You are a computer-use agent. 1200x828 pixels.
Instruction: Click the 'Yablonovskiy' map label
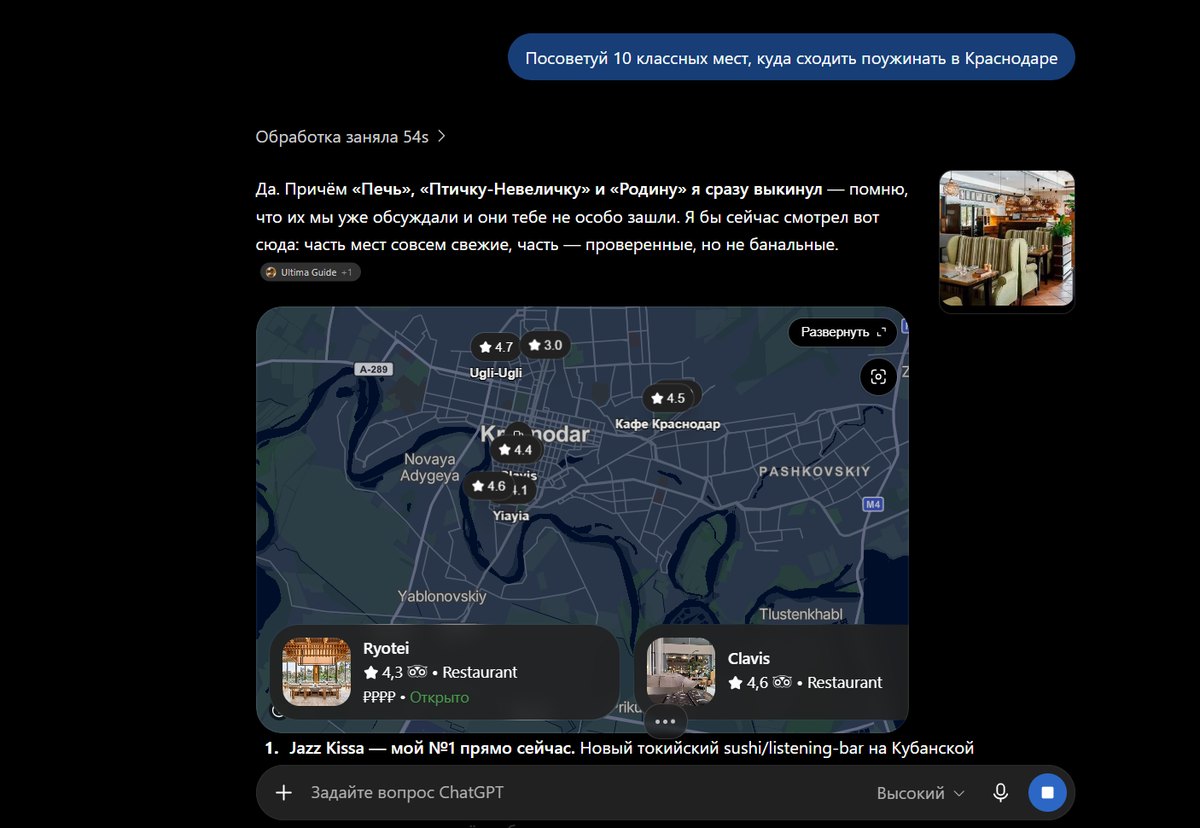pyautogui.click(x=442, y=596)
